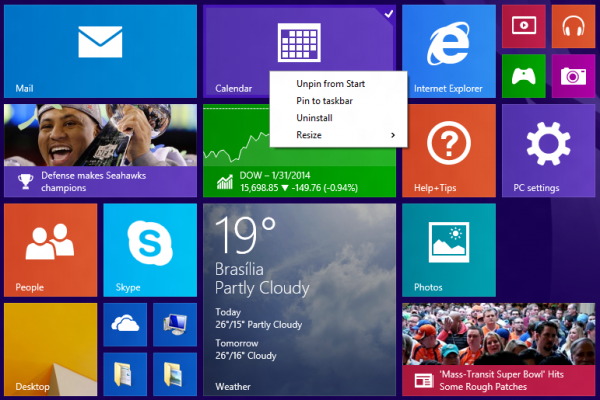Open the This PC computer tile
Image resolution: width=600 pixels, height=400 pixels.
tap(175, 325)
